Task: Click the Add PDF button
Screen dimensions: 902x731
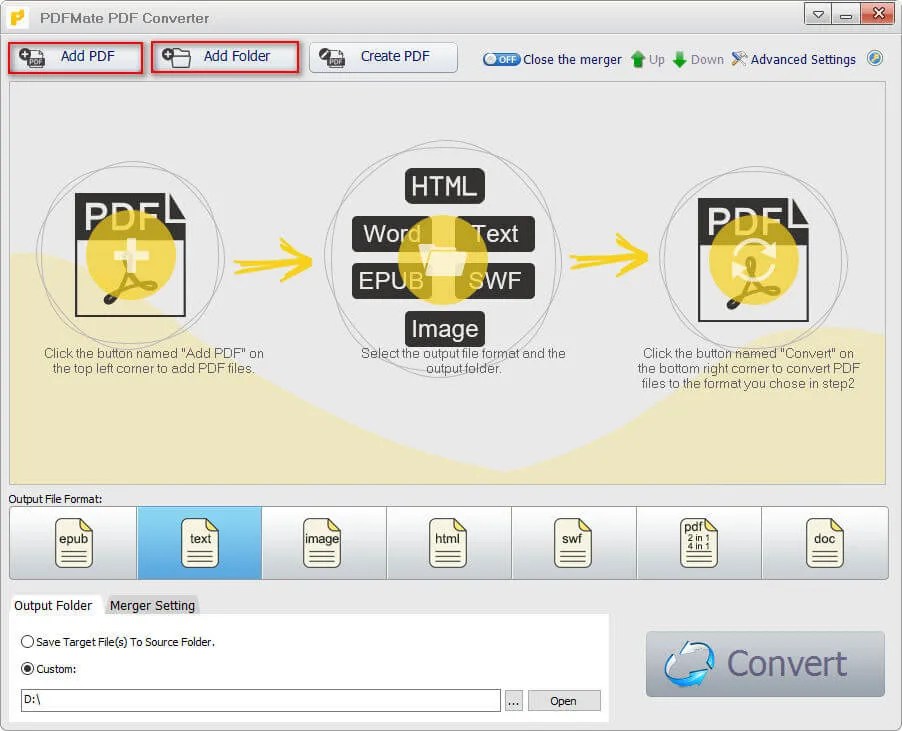Action: coord(74,58)
